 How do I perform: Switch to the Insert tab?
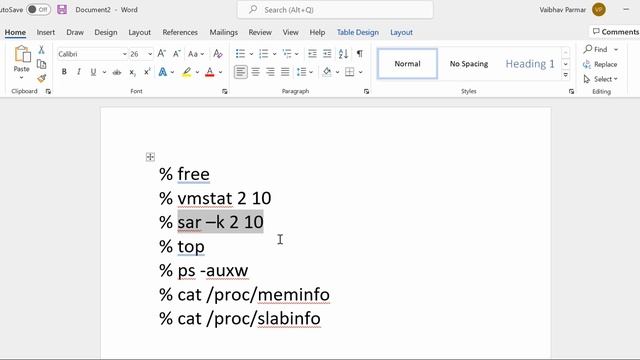click(46, 32)
